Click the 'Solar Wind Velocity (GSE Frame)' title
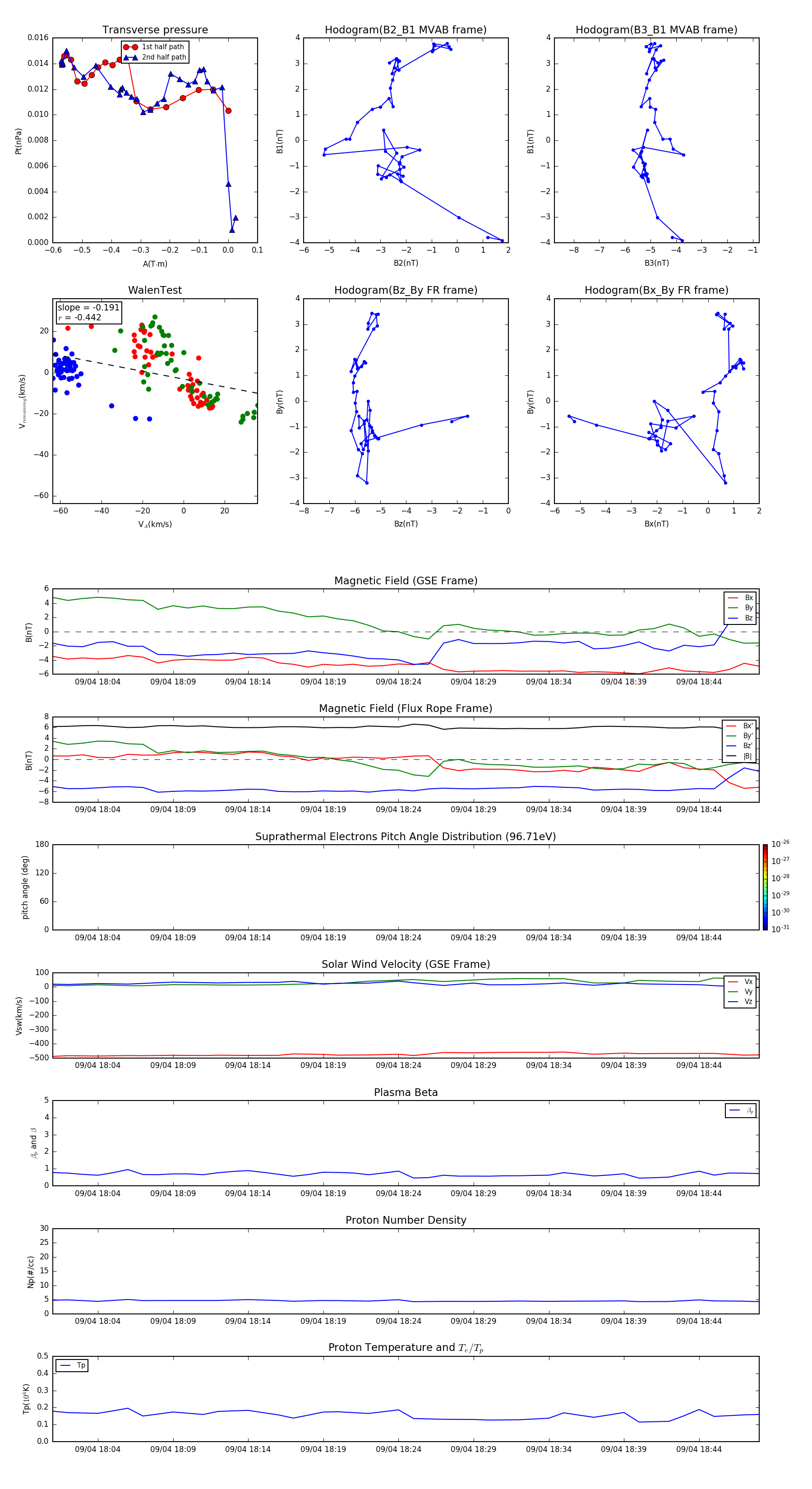812x1489 pixels. pyautogui.click(x=406, y=965)
